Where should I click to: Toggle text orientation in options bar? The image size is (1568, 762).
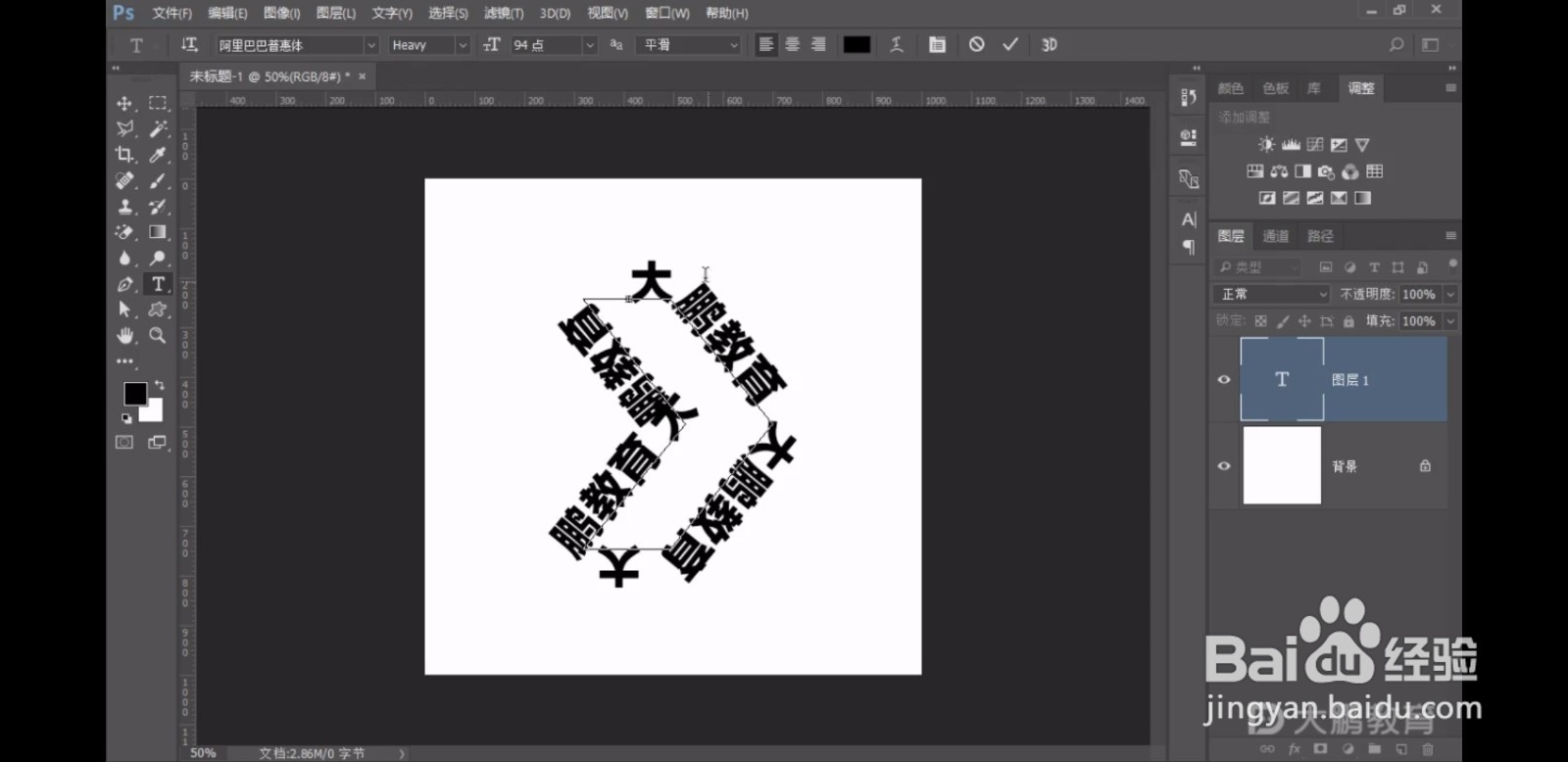click(189, 45)
